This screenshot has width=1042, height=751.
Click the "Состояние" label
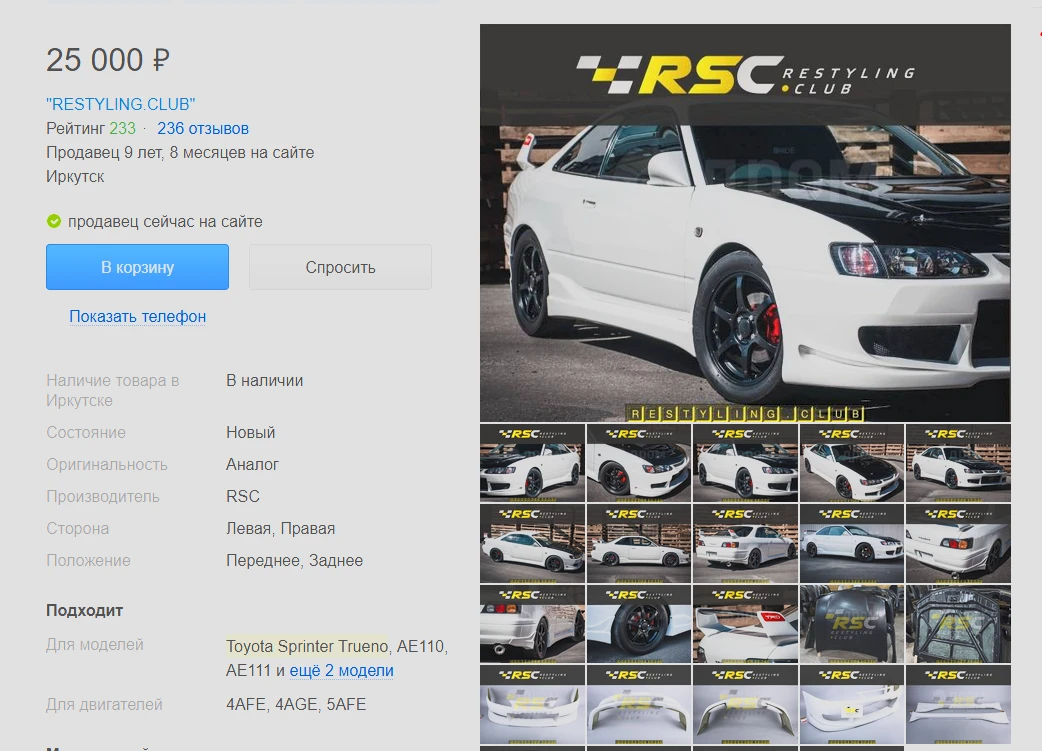tap(86, 433)
